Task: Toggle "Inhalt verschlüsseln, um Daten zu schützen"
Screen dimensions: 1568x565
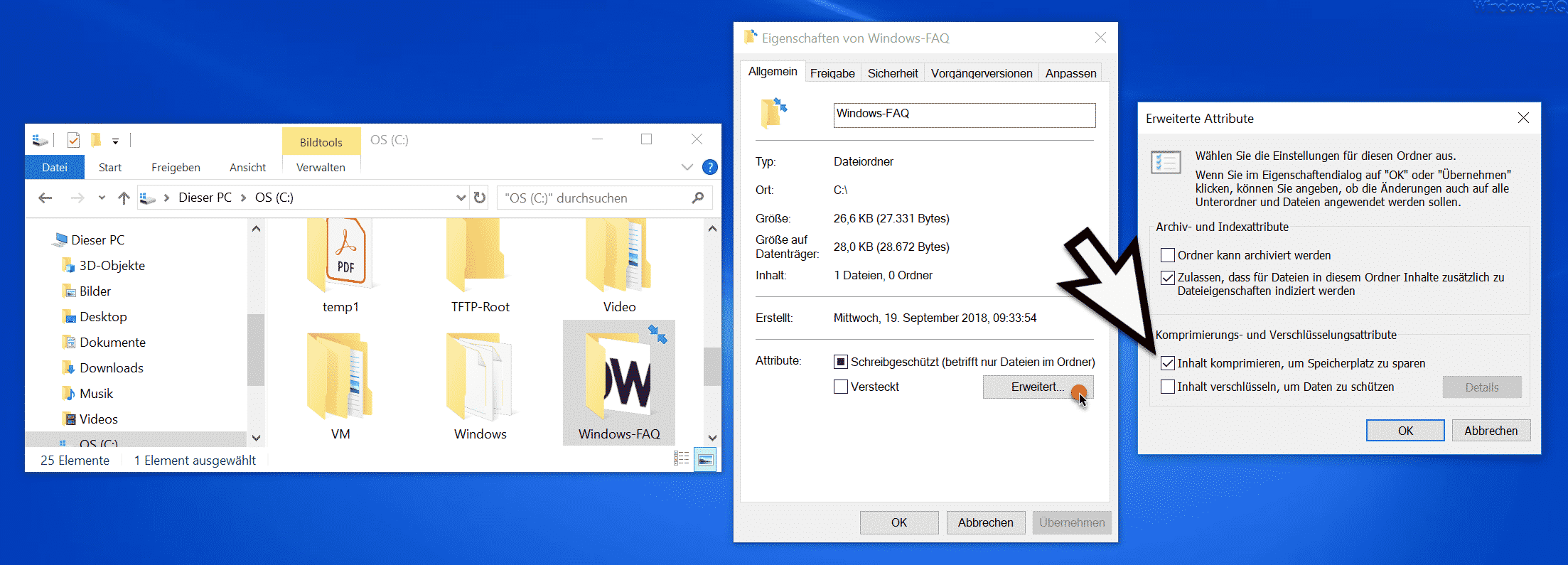Action: tap(1167, 387)
